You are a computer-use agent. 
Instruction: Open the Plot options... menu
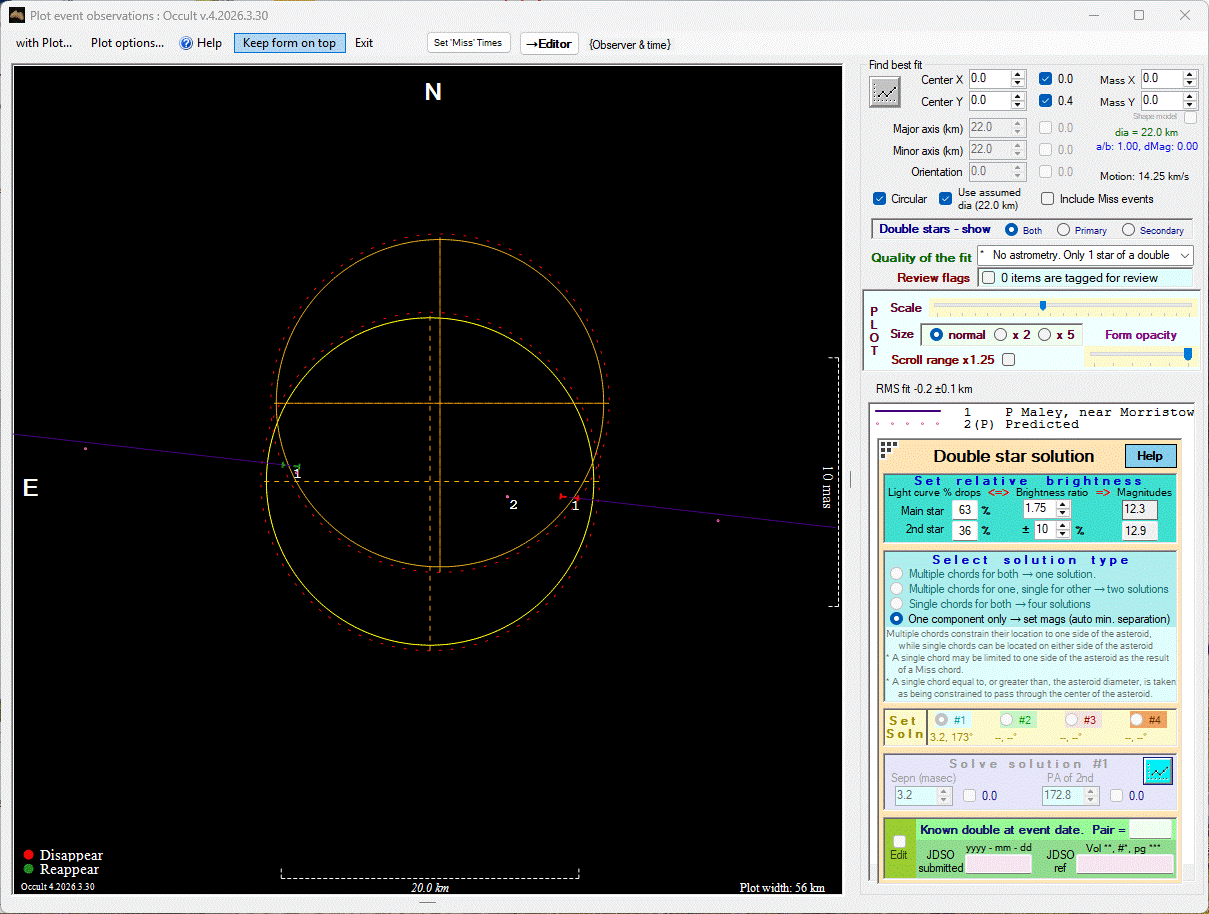click(127, 43)
